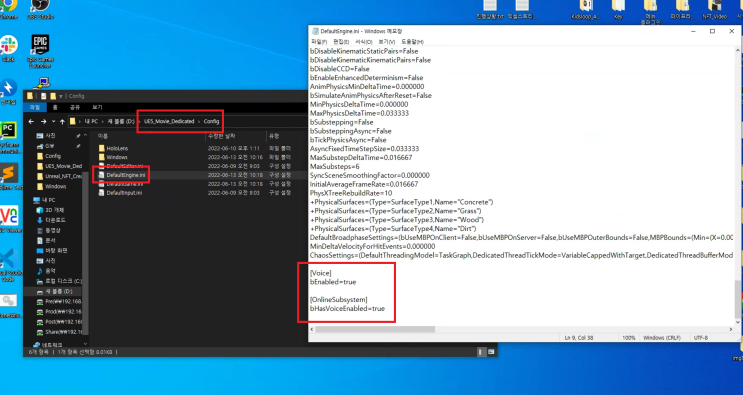Open Notepad's 편집(E) menu
This screenshot has height=395, width=743.
pyautogui.click(x=341, y=42)
